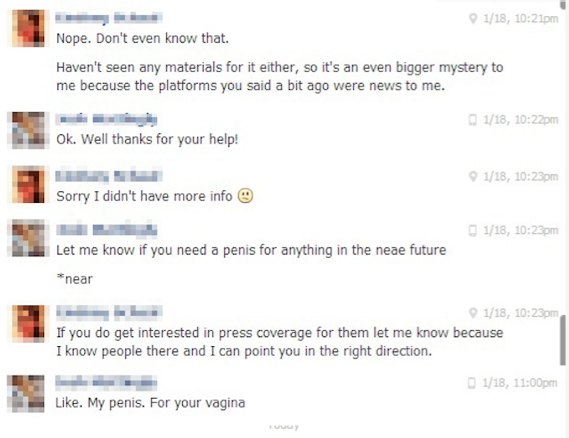Open sender name above 'Let me know if' message
Image resolution: width=569 pixels, height=438 pixels.
(106, 230)
